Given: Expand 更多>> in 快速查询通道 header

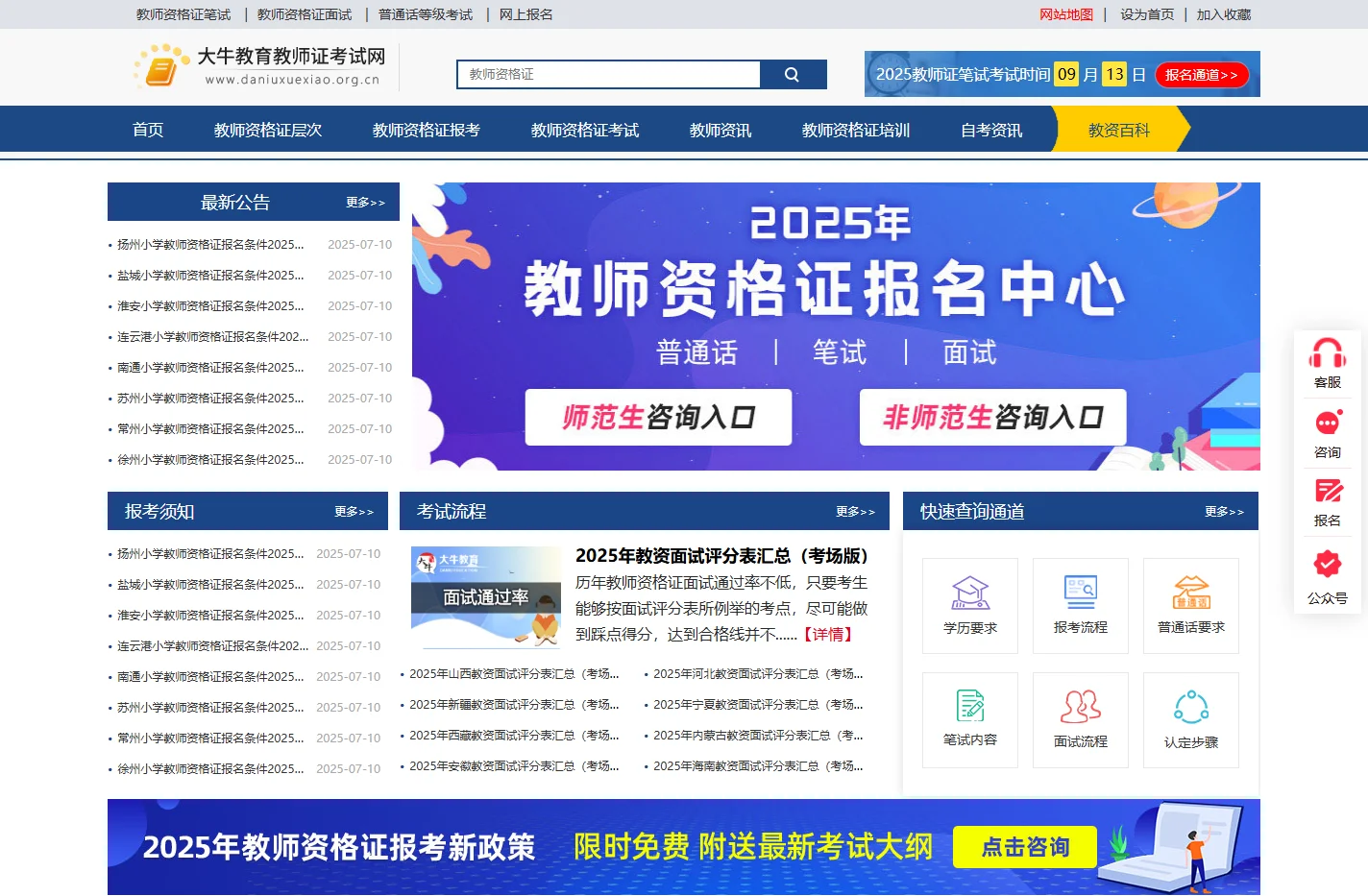Looking at the screenshot, I should click(x=1224, y=512).
